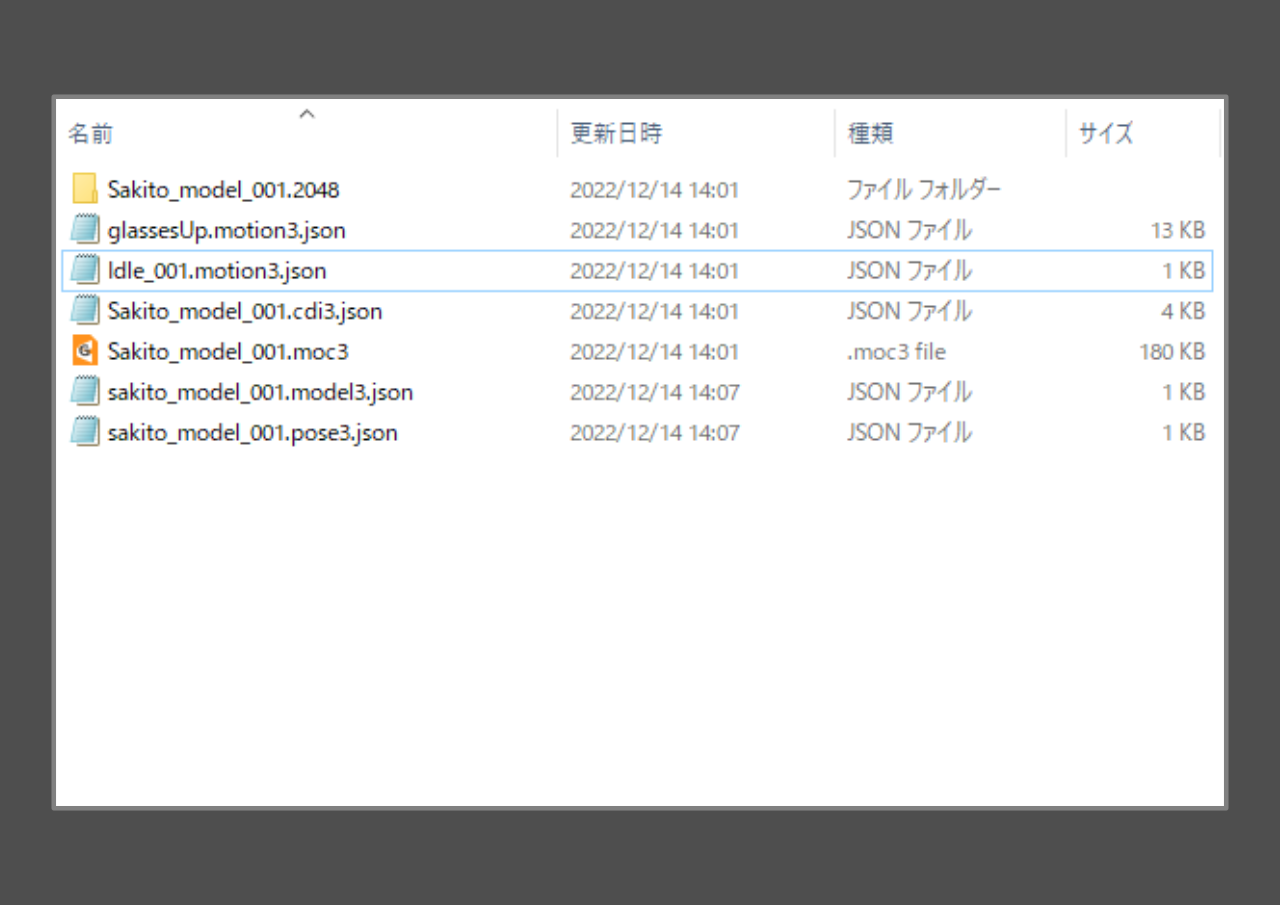Click the date of Sakito_model_001.moc3
The image size is (1280, 905).
coord(654,352)
